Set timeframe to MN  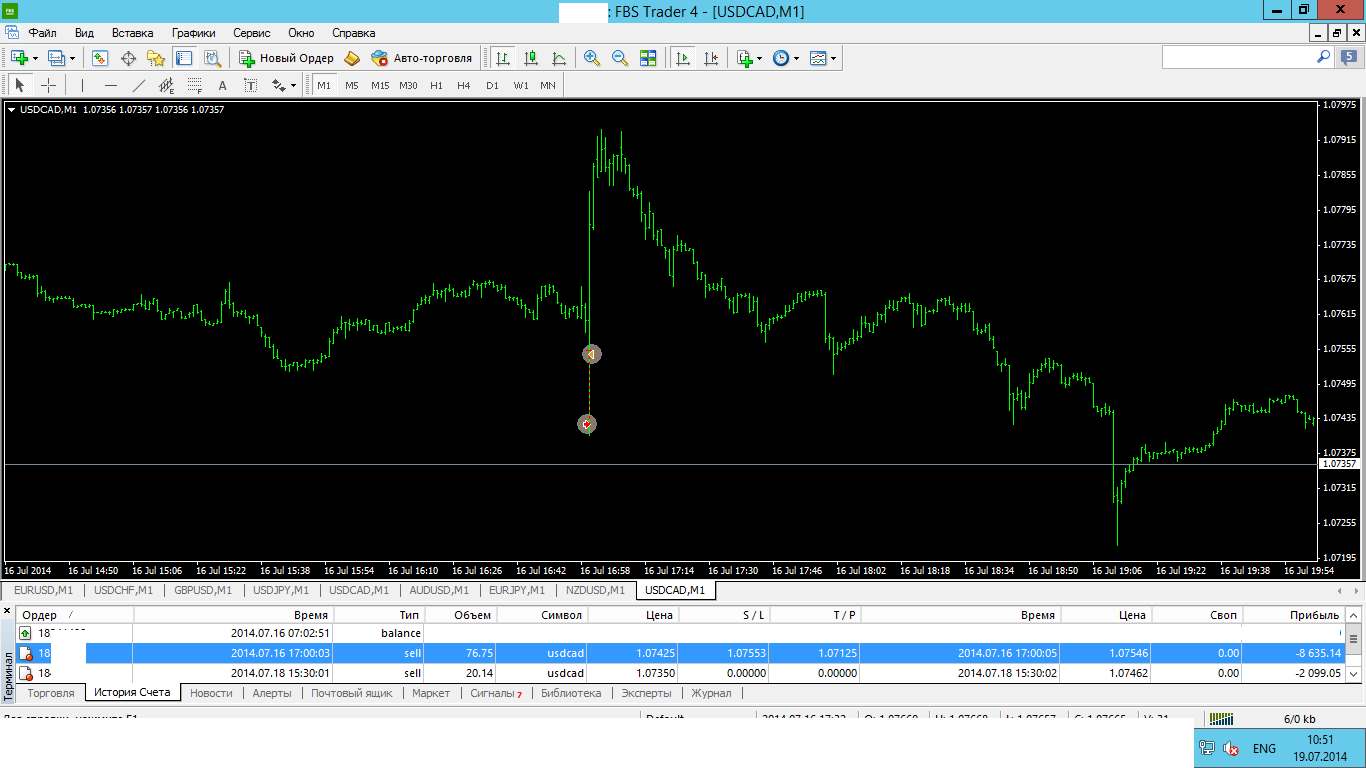click(548, 85)
